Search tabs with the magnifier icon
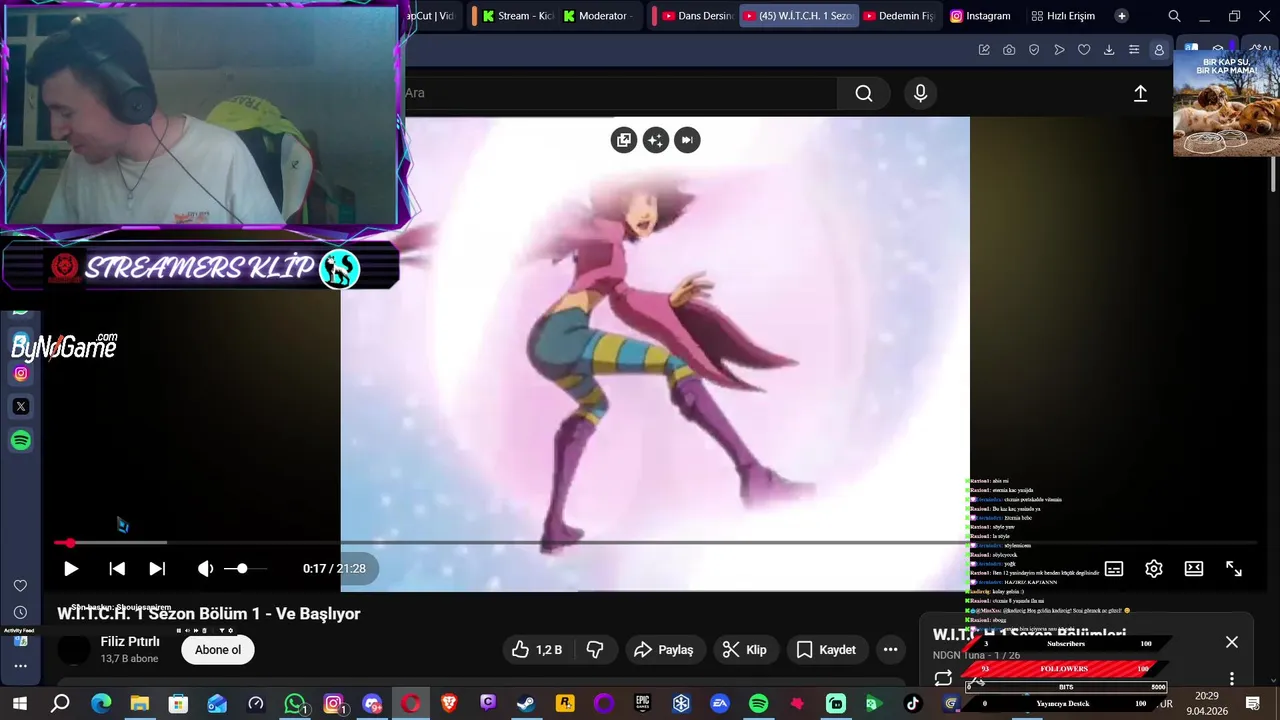Screen dimensions: 1280x720 [x=1174, y=16]
